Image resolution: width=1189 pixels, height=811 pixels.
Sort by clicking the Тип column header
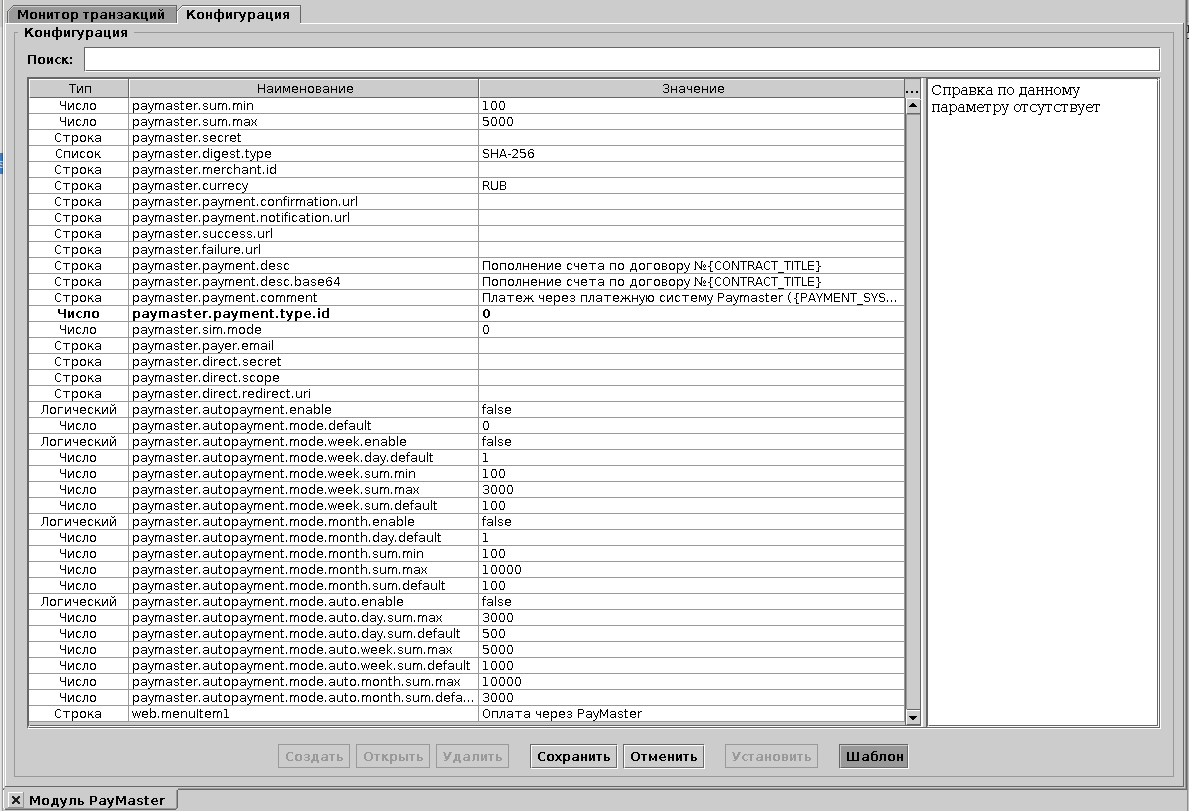75,88
